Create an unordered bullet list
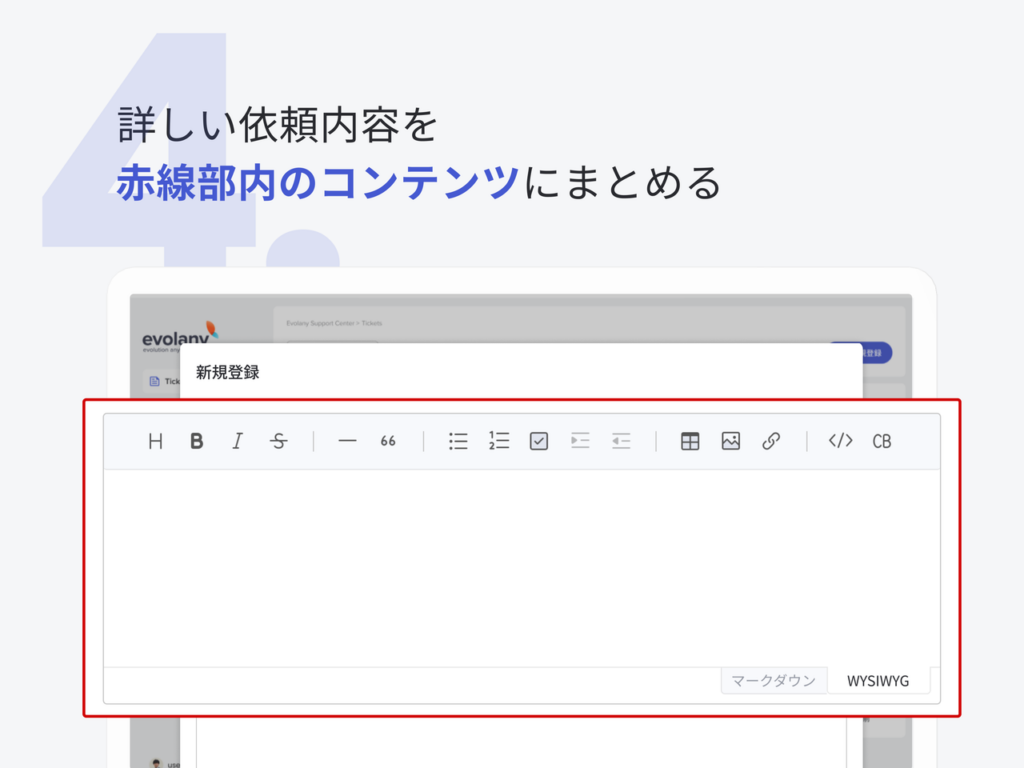This screenshot has width=1024, height=768. click(458, 441)
